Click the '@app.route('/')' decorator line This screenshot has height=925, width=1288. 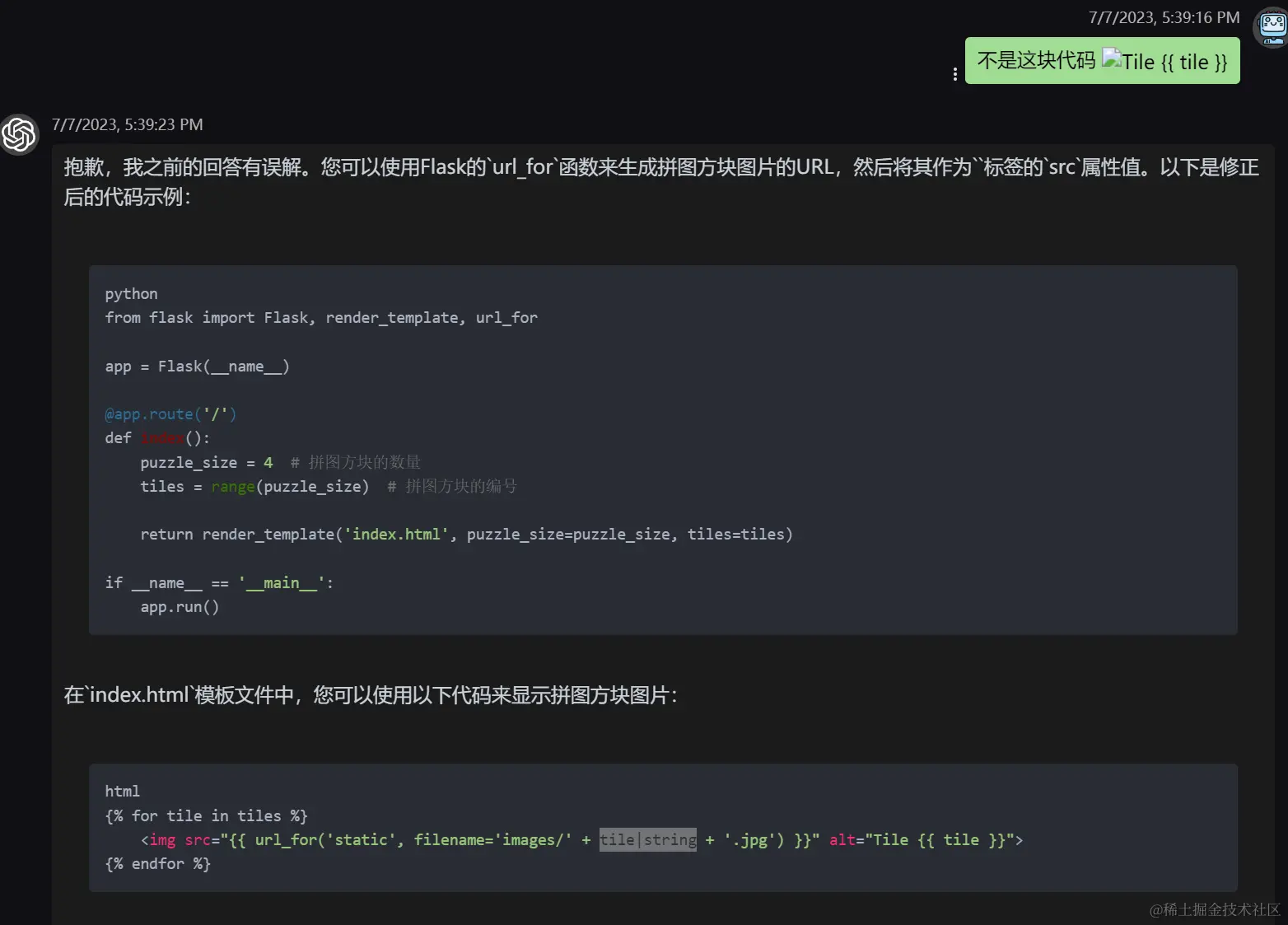(170, 414)
